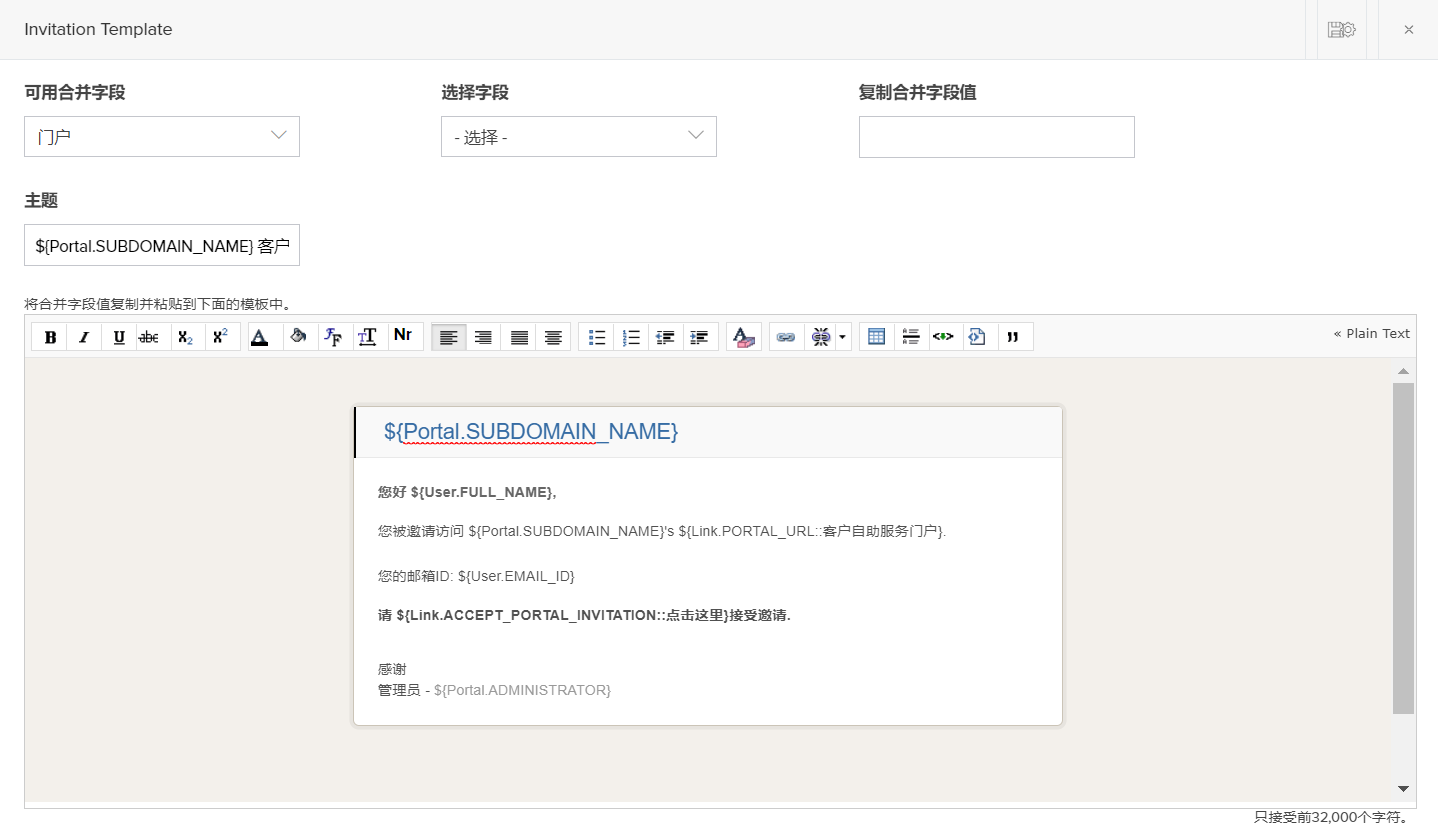Toggle bold formatting in the editor toolbar

pos(50,337)
